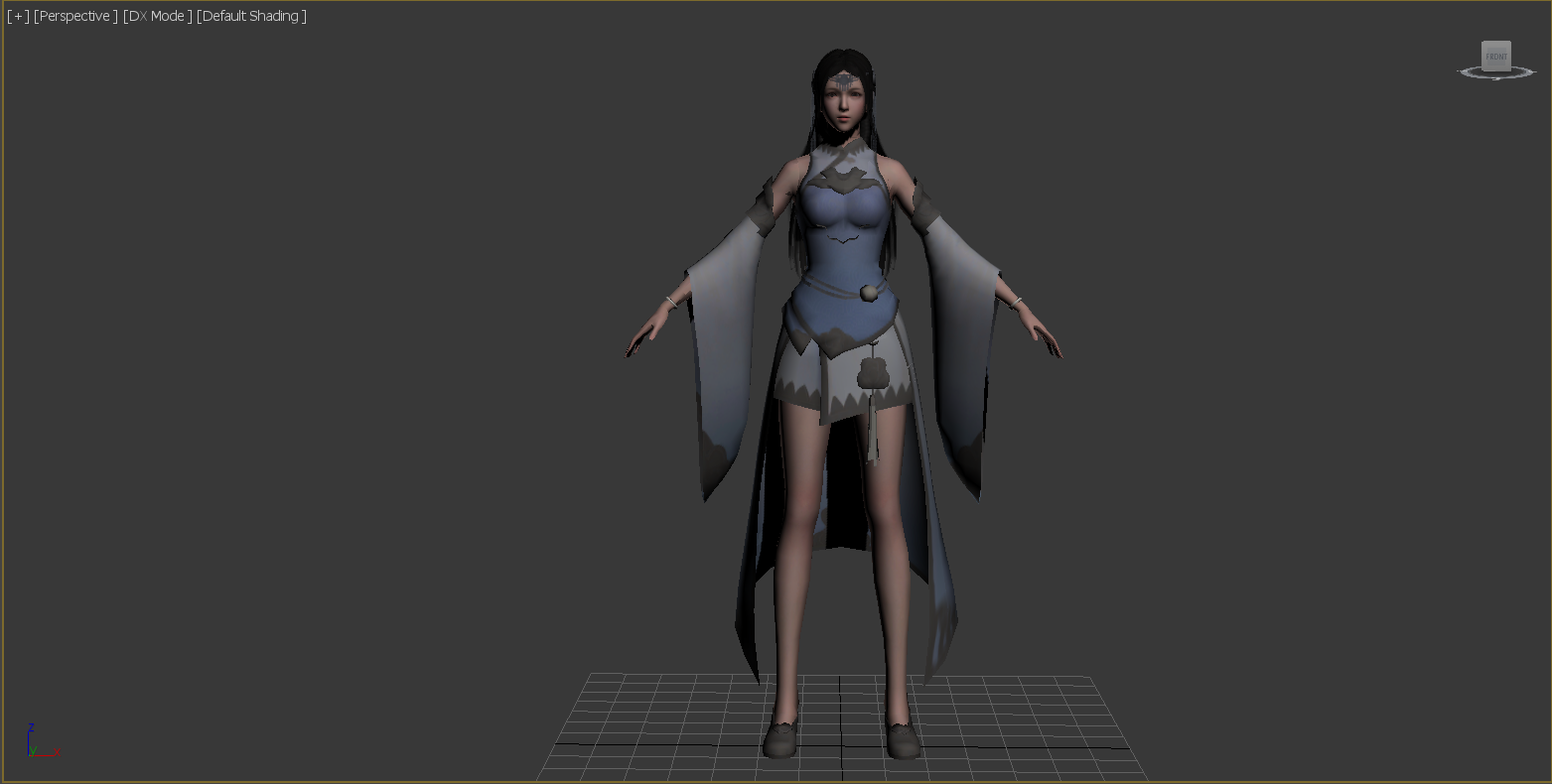Click the character's left shoe on the grid
The width and height of the screenshot is (1552, 784).
(902, 739)
